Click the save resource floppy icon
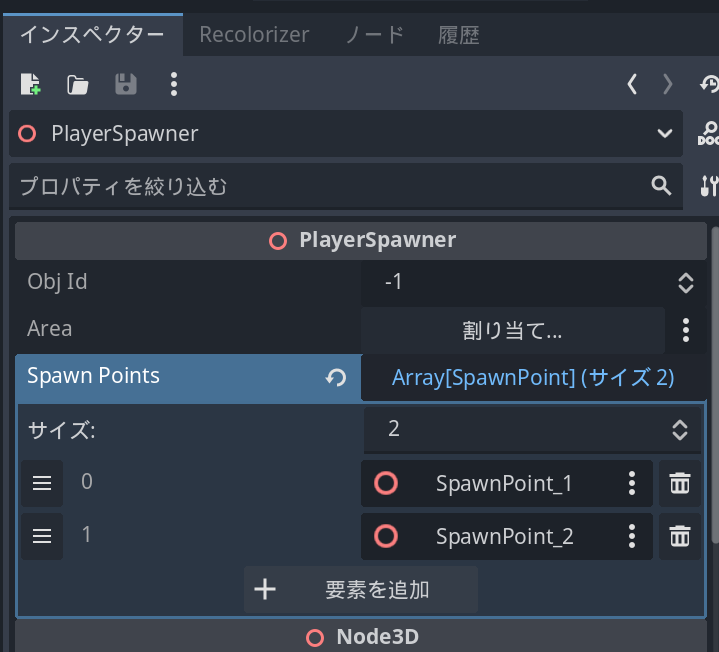The image size is (719, 652). [126, 84]
